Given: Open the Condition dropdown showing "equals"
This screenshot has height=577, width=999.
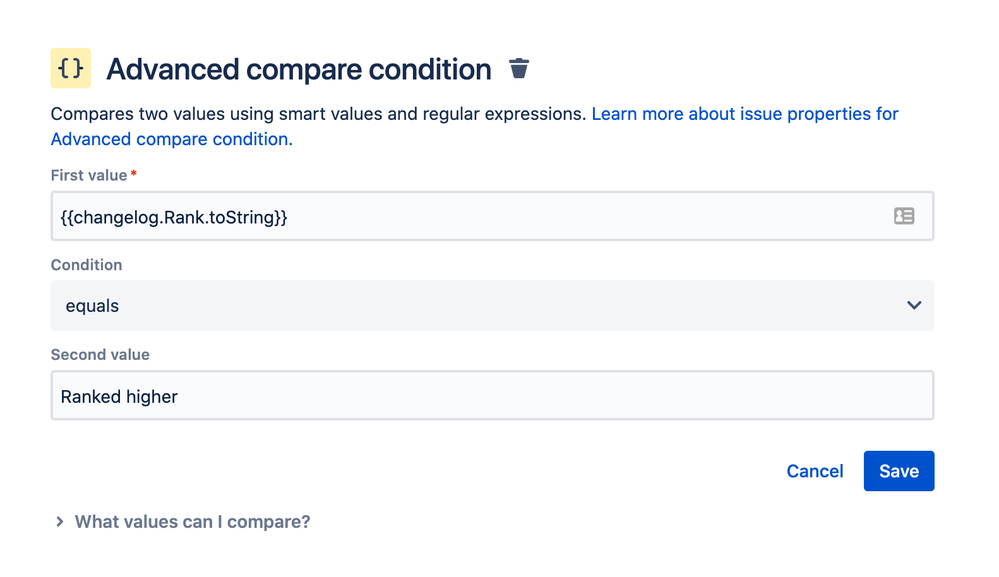Looking at the screenshot, I should pyautogui.click(x=480, y=305).
